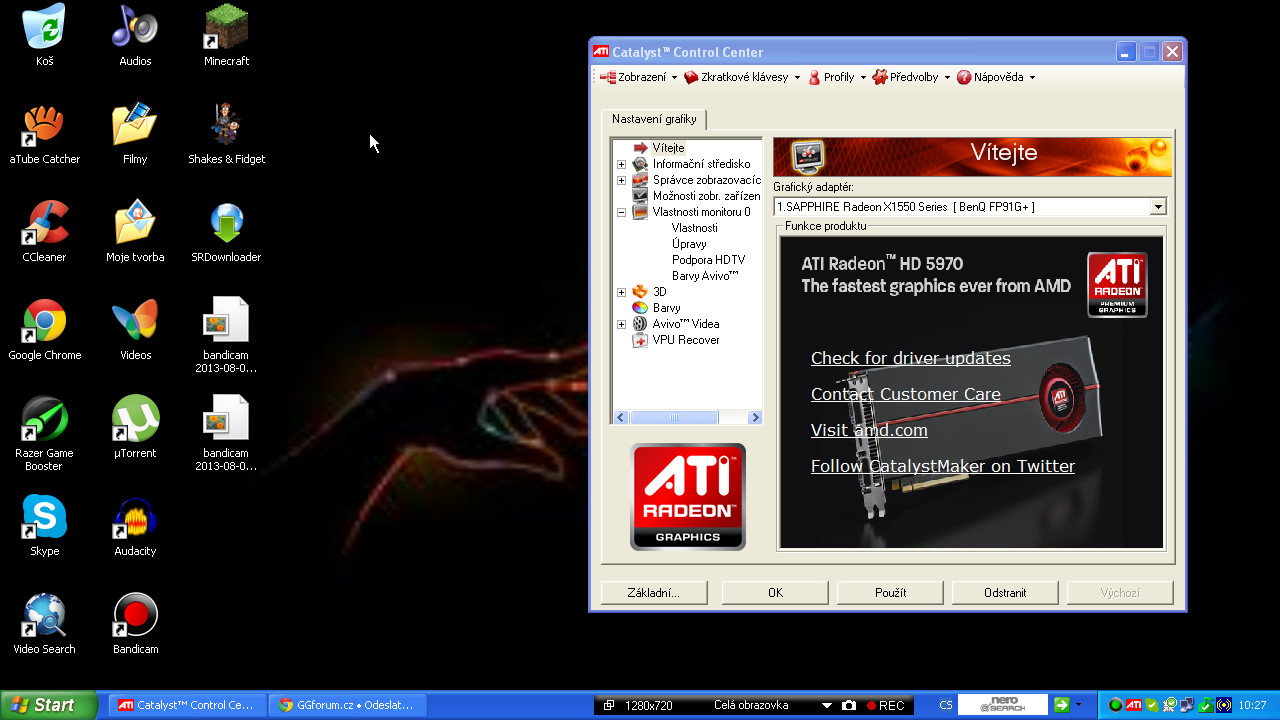Click the ATI icon in the system tray

pos(1133,705)
